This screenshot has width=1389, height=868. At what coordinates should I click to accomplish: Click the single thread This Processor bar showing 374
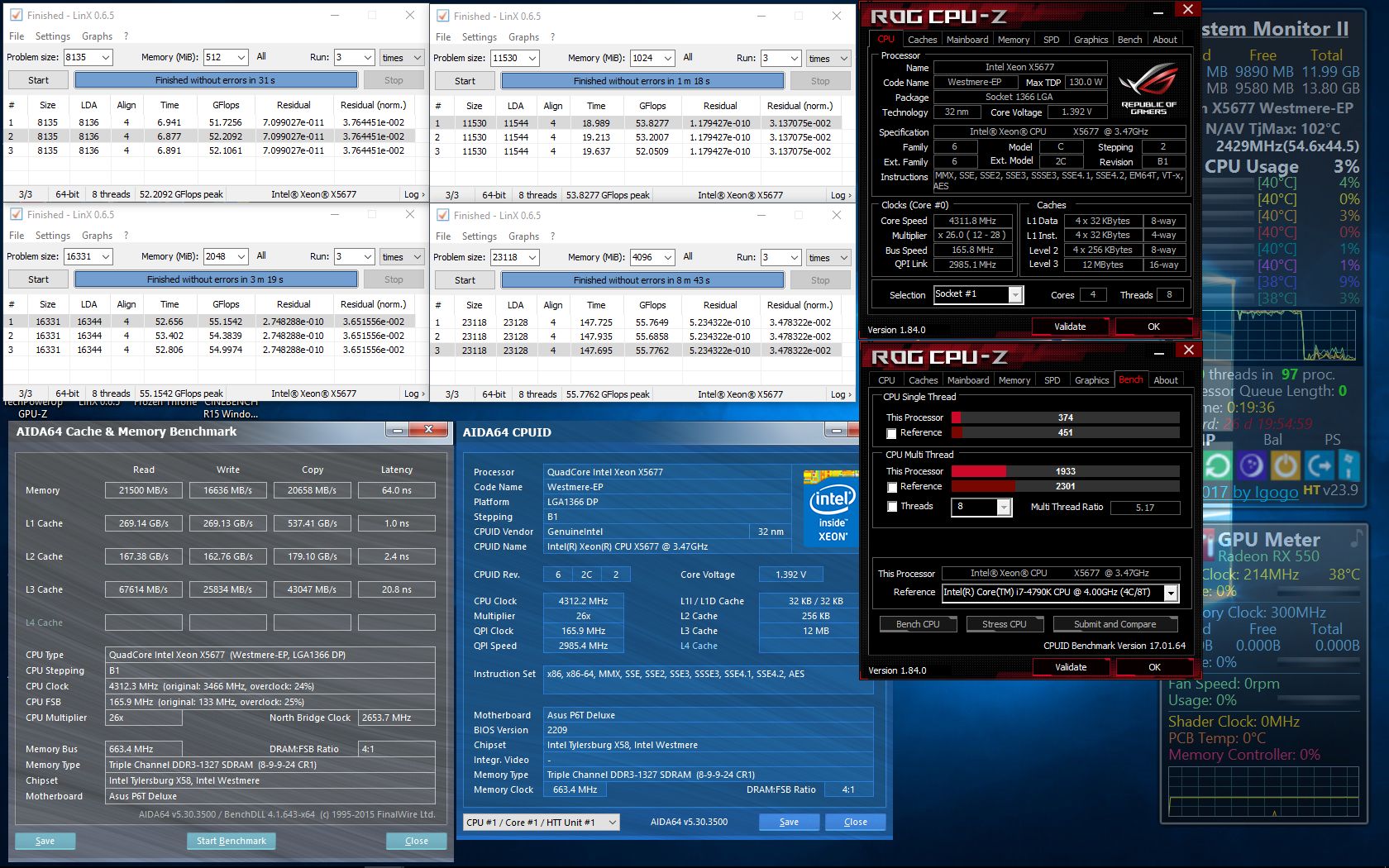click(1066, 417)
